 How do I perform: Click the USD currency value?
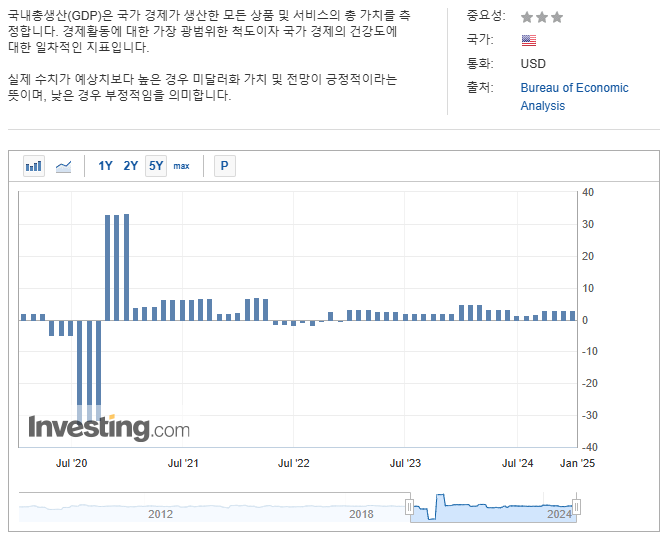click(533, 64)
